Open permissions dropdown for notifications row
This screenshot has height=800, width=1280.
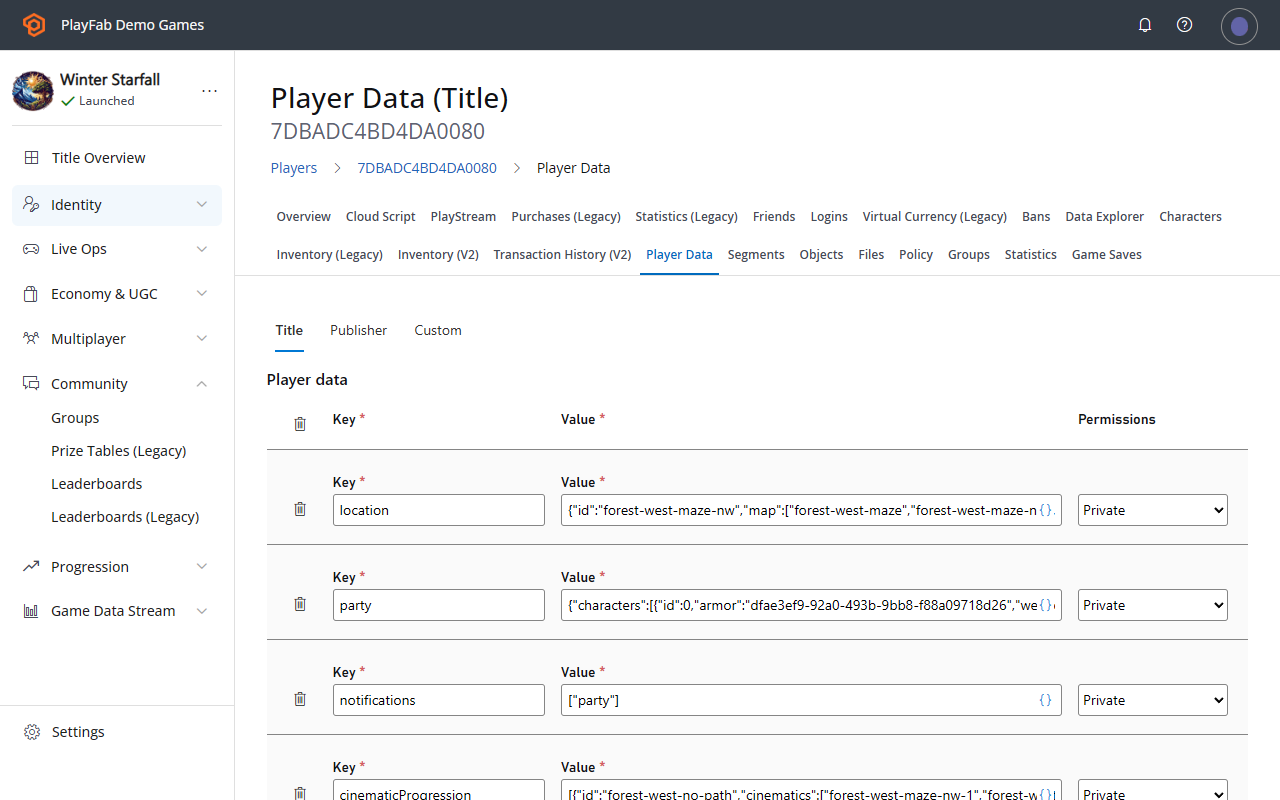pos(1153,700)
